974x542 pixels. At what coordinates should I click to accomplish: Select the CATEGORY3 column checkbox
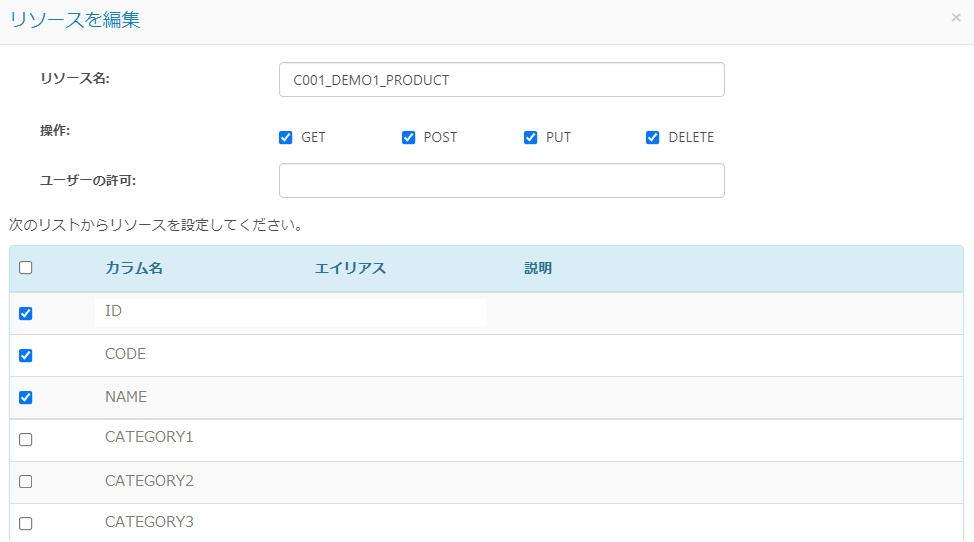tap(26, 523)
